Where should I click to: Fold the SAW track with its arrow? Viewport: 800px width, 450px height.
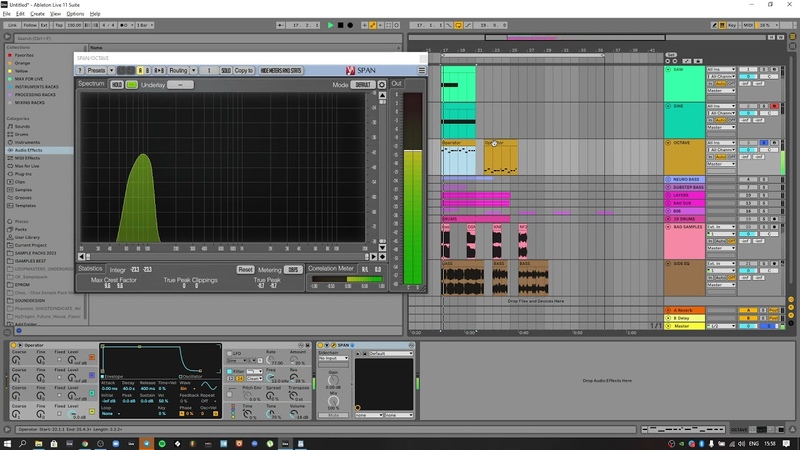pyautogui.click(x=668, y=69)
